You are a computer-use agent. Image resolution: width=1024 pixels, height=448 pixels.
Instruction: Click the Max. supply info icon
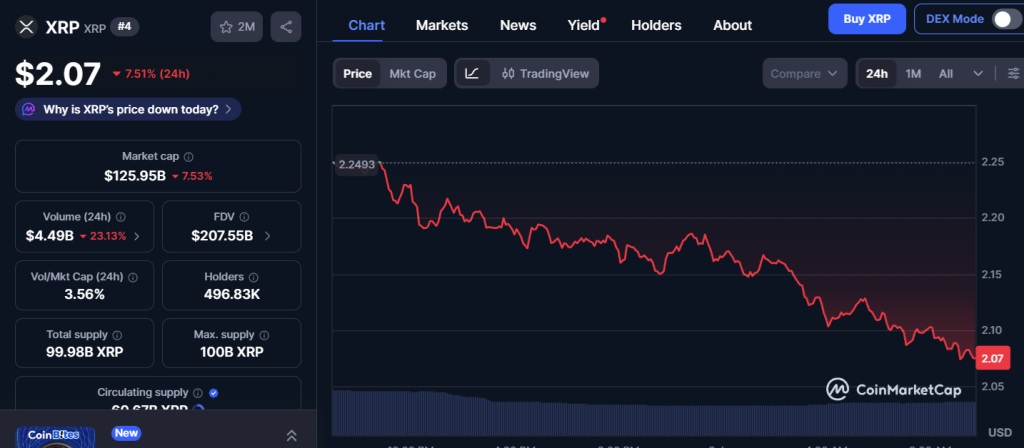tap(264, 335)
